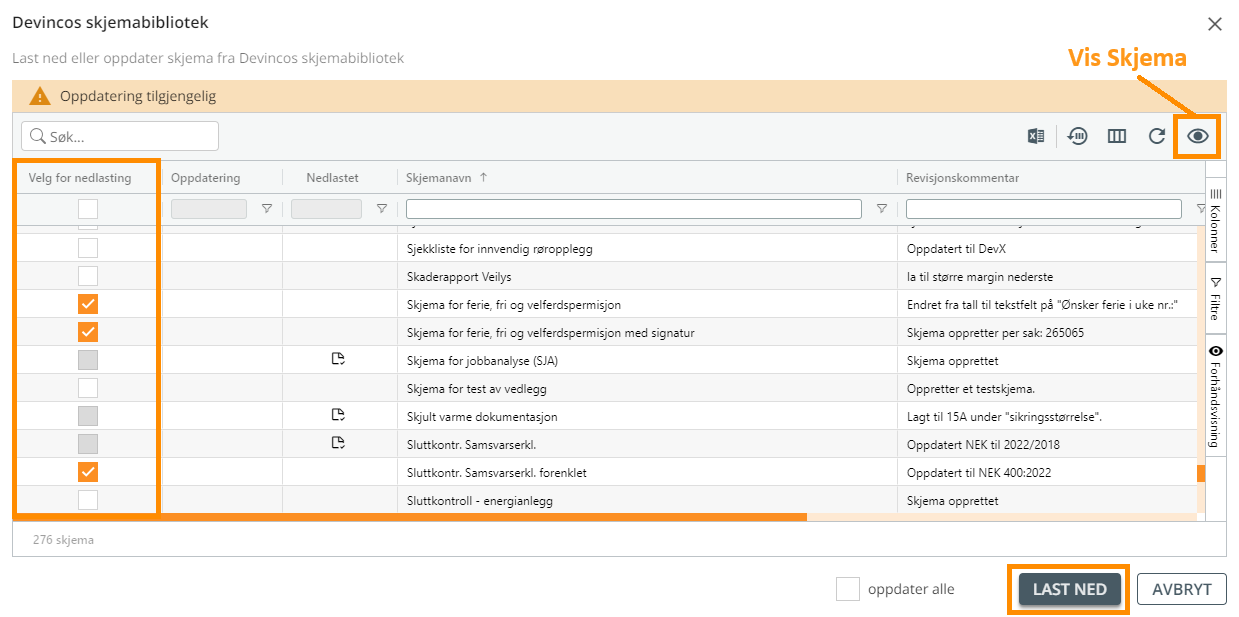Click the reset layout history icon

click(x=1078, y=136)
